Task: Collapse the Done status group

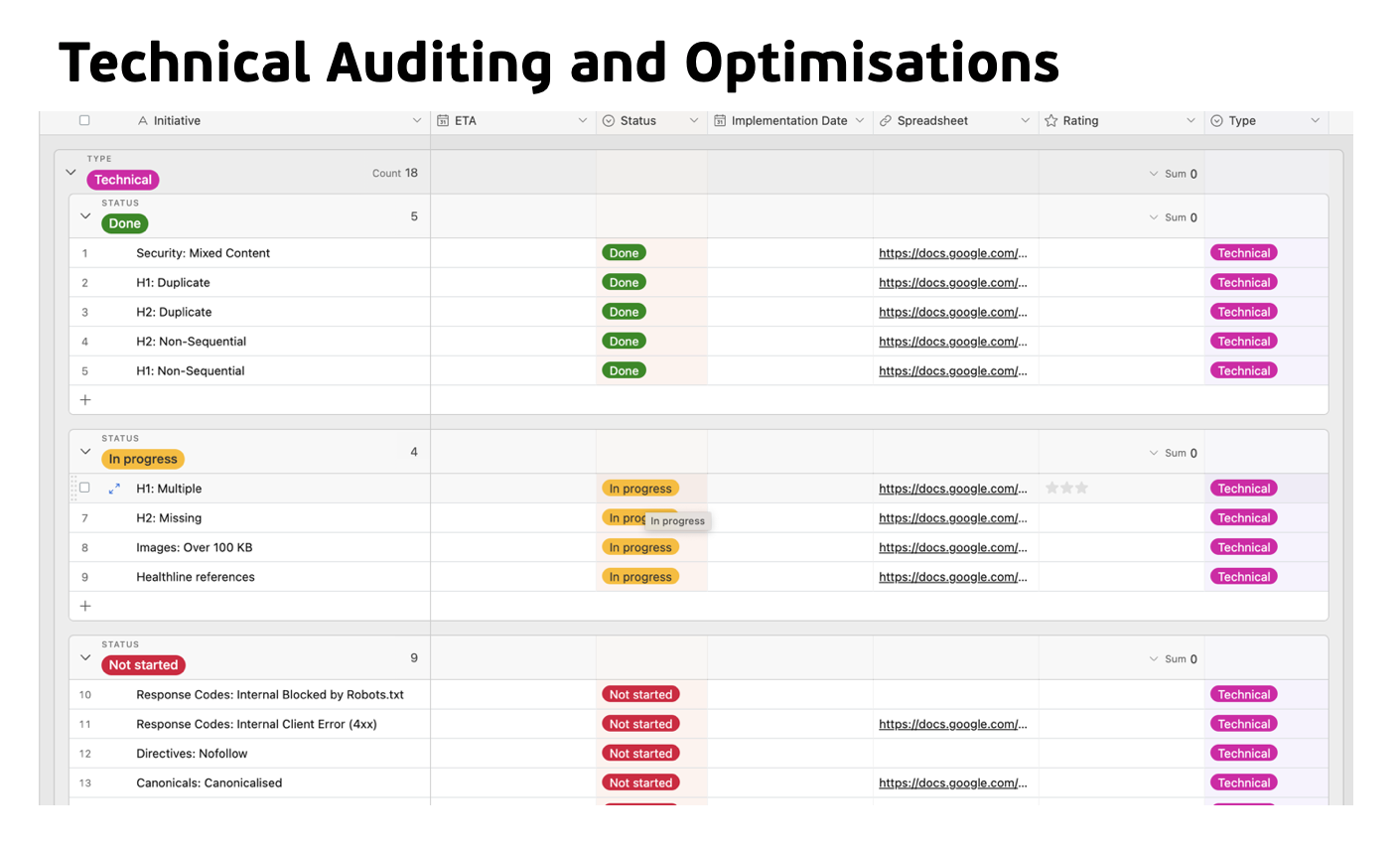Action: [x=85, y=216]
